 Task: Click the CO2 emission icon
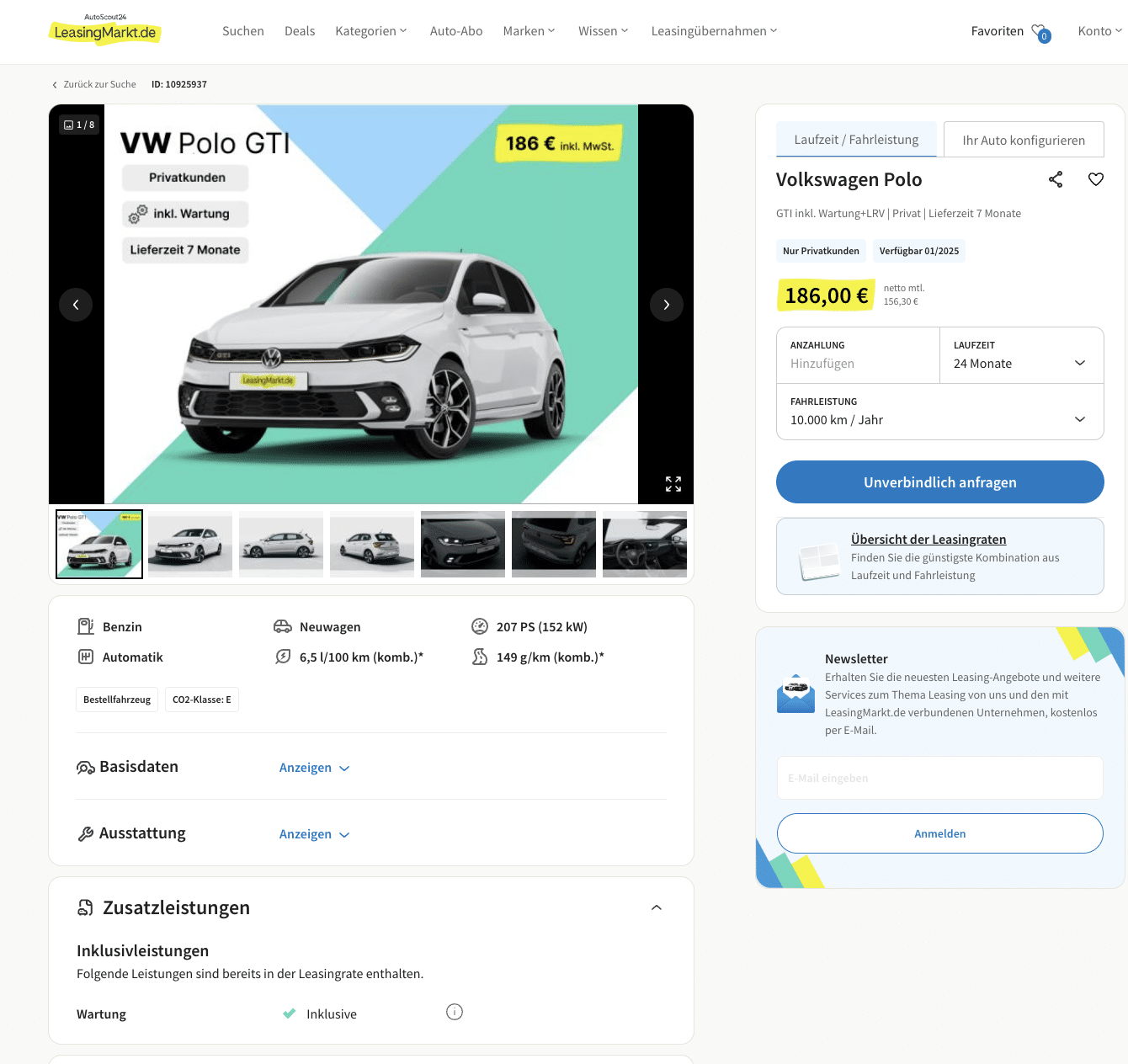click(x=480, y=657)
